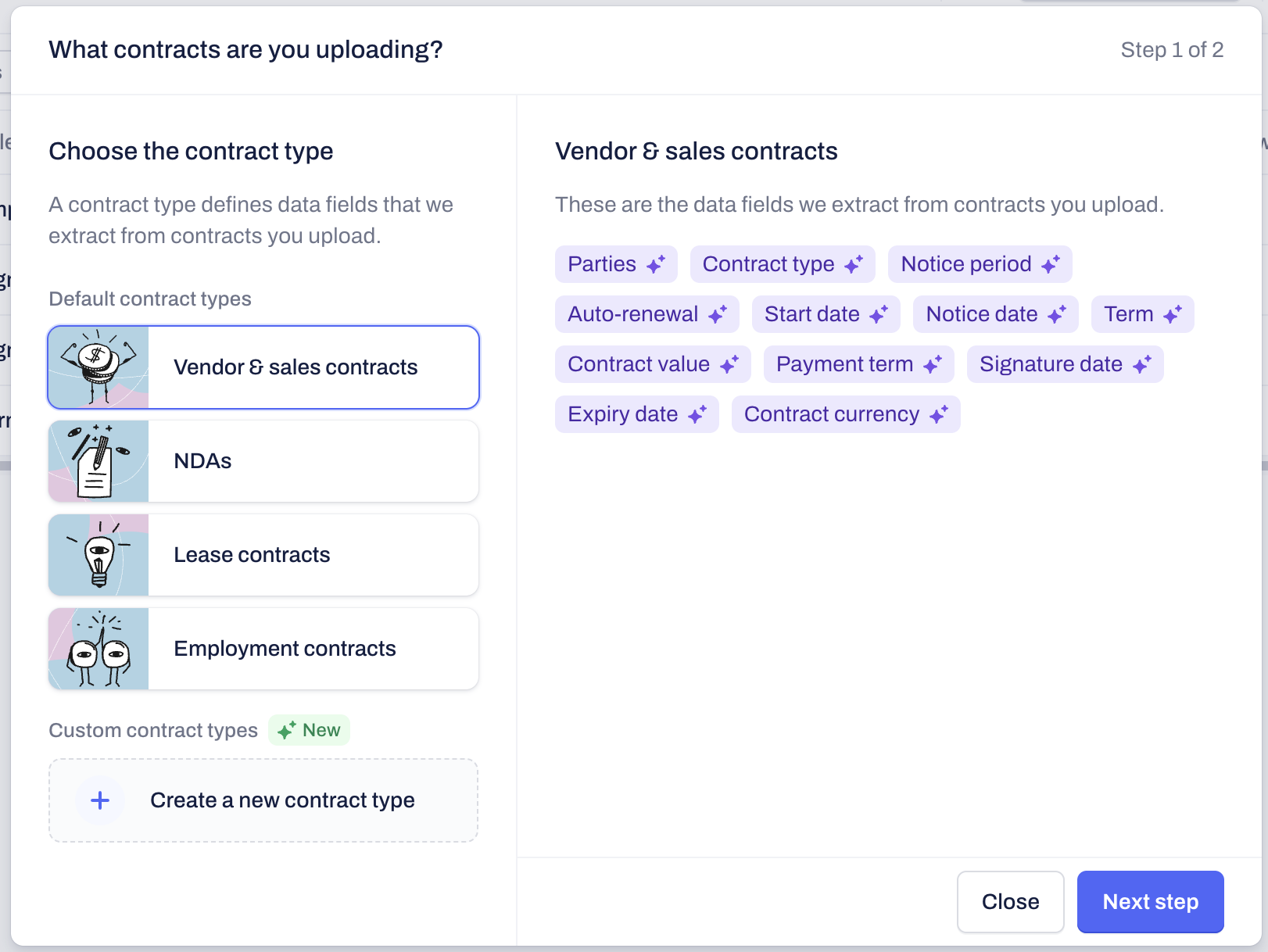1268x952 pixels.
Task: Select the Vendor & sales contracts type
Action: tap(296, 367)
